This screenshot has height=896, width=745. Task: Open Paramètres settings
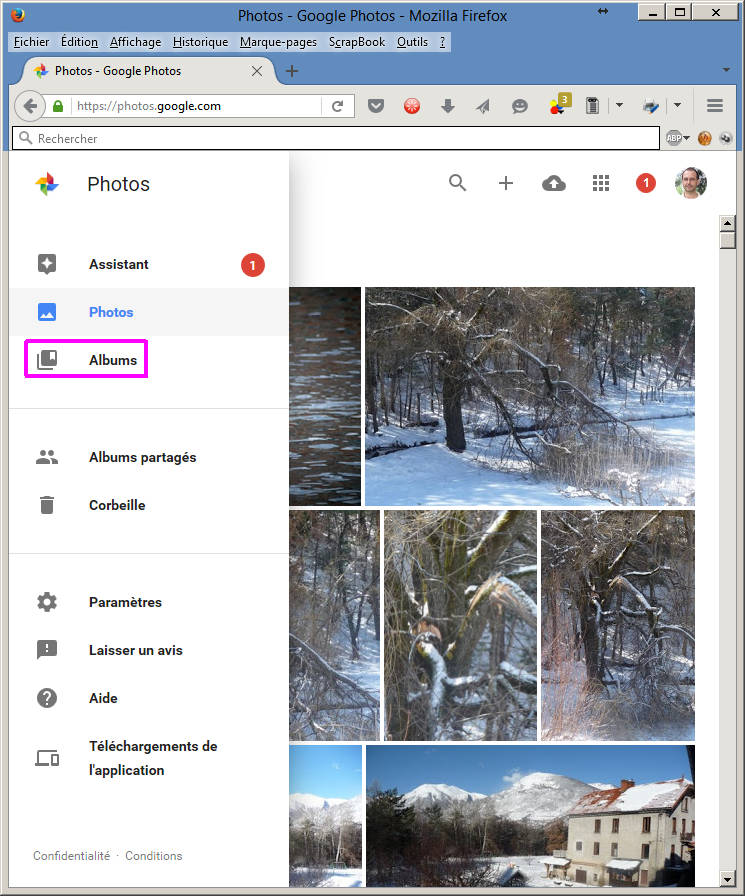[x=149, y=602]
